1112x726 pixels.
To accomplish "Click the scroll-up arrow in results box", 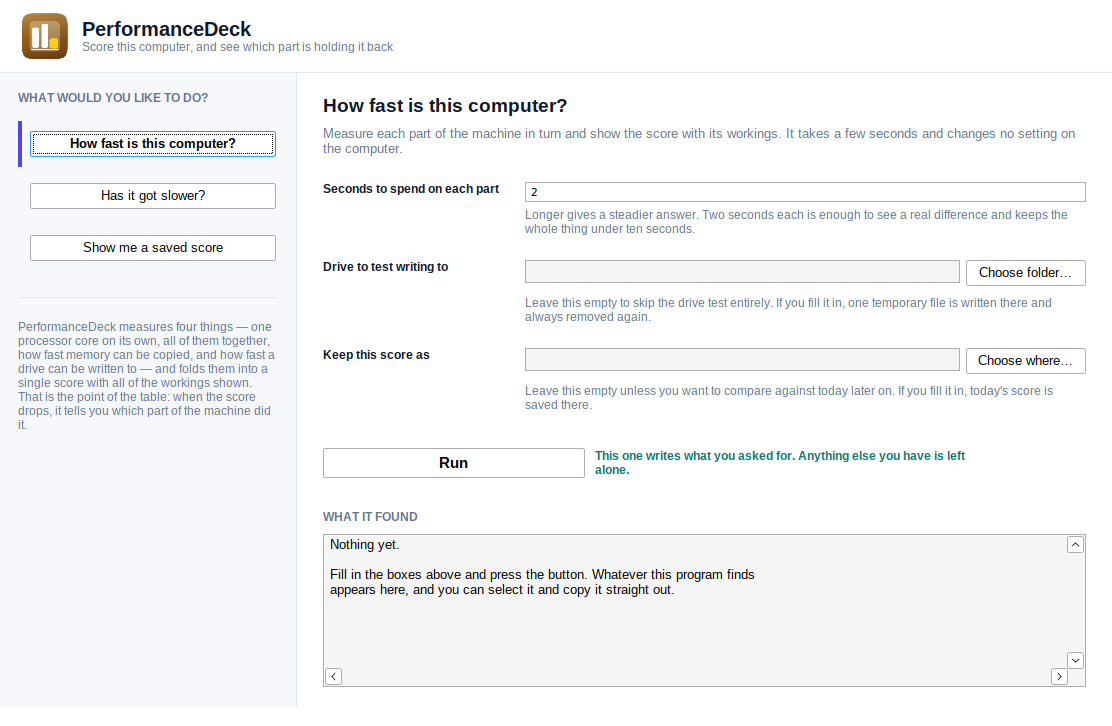I will tap(1075, 544).
